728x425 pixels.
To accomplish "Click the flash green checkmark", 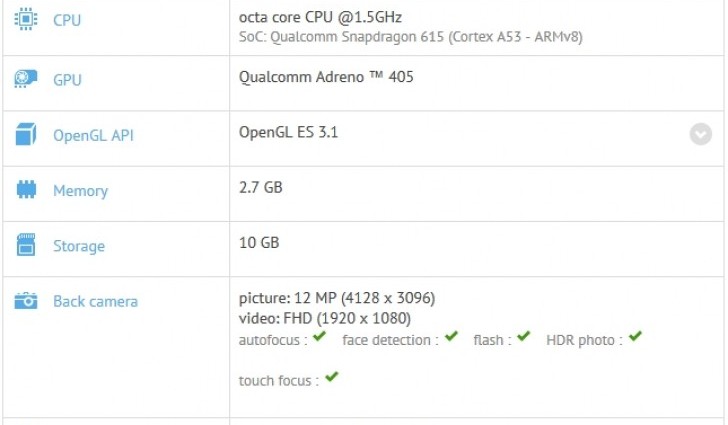I will click(x=523, y=338).
